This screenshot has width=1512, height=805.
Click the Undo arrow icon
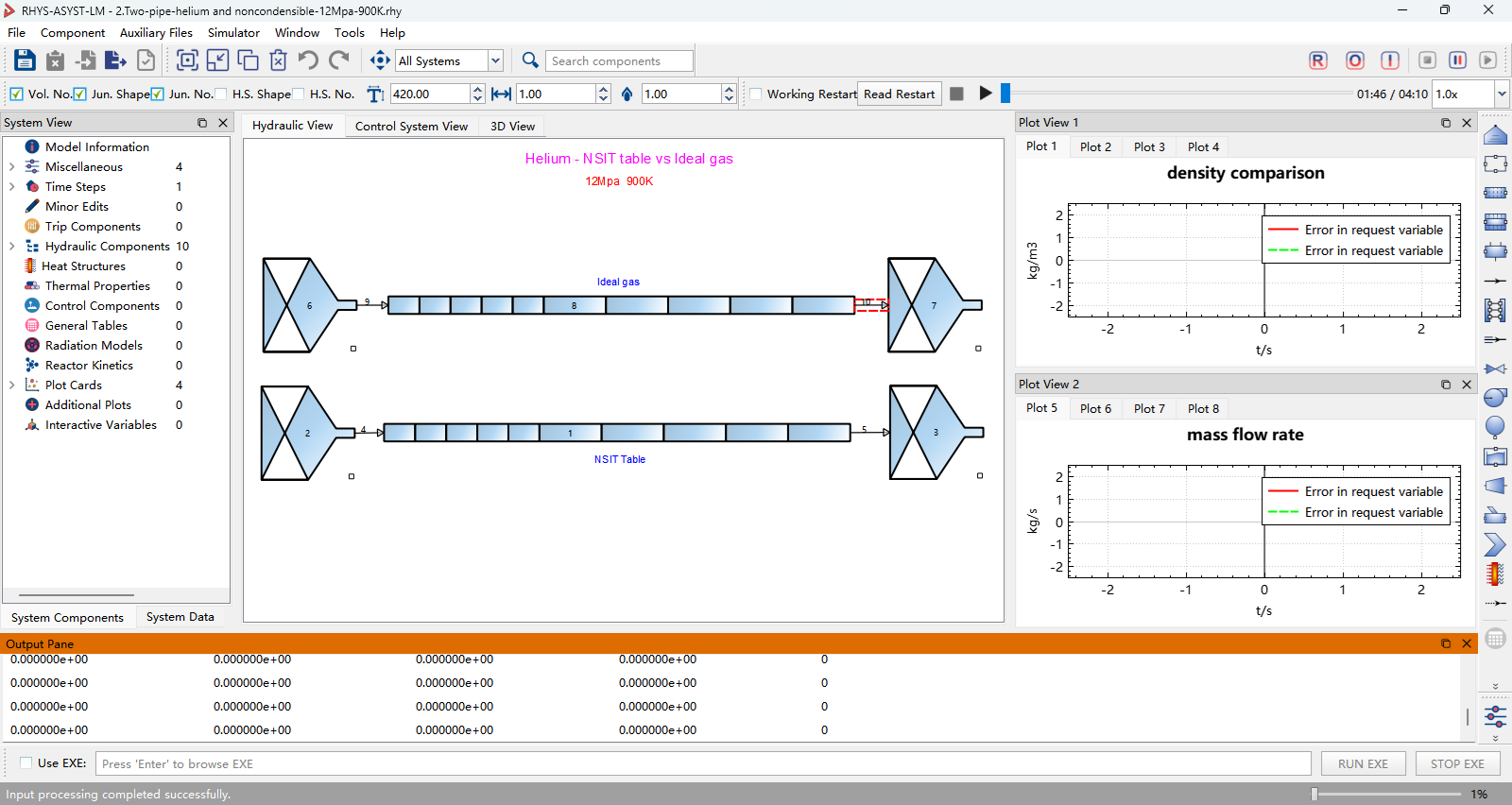tap(308, 60)
